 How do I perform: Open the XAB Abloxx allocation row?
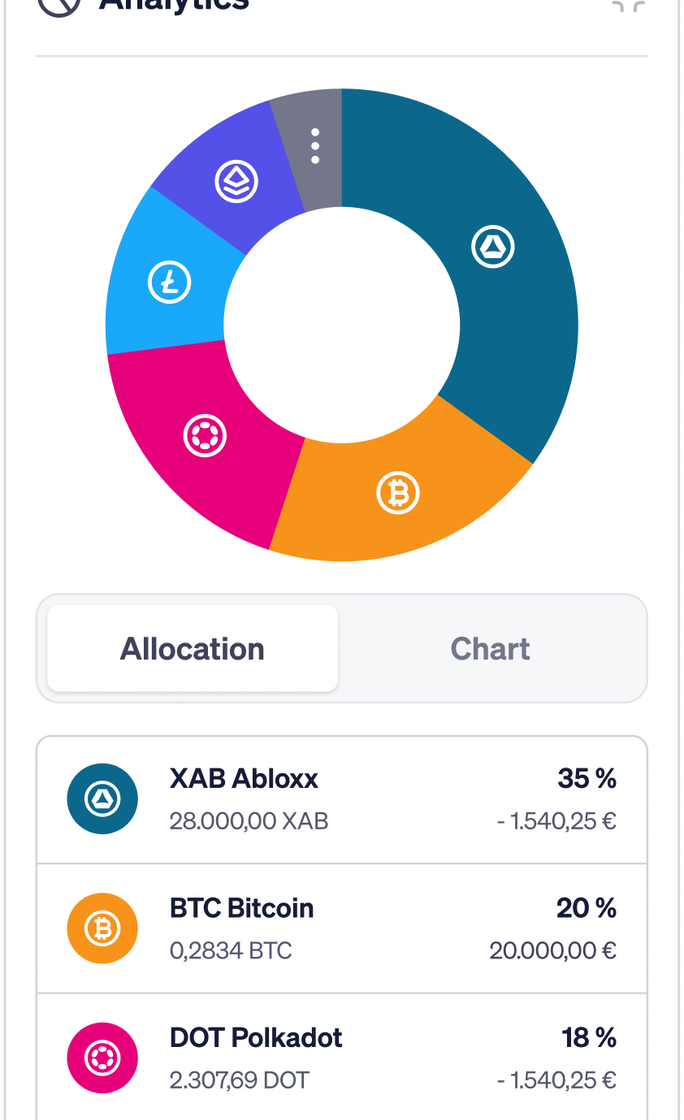click(x=342, y=799)
